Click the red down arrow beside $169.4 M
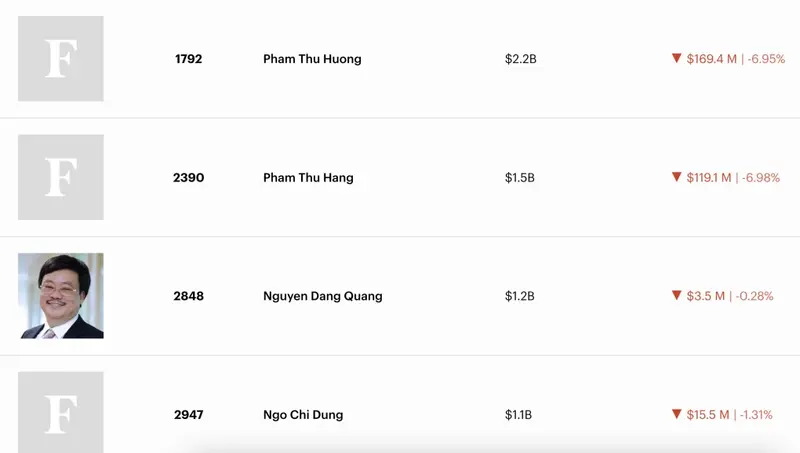The height and width of the screenshot is (453, 800). tap(677, 58)
